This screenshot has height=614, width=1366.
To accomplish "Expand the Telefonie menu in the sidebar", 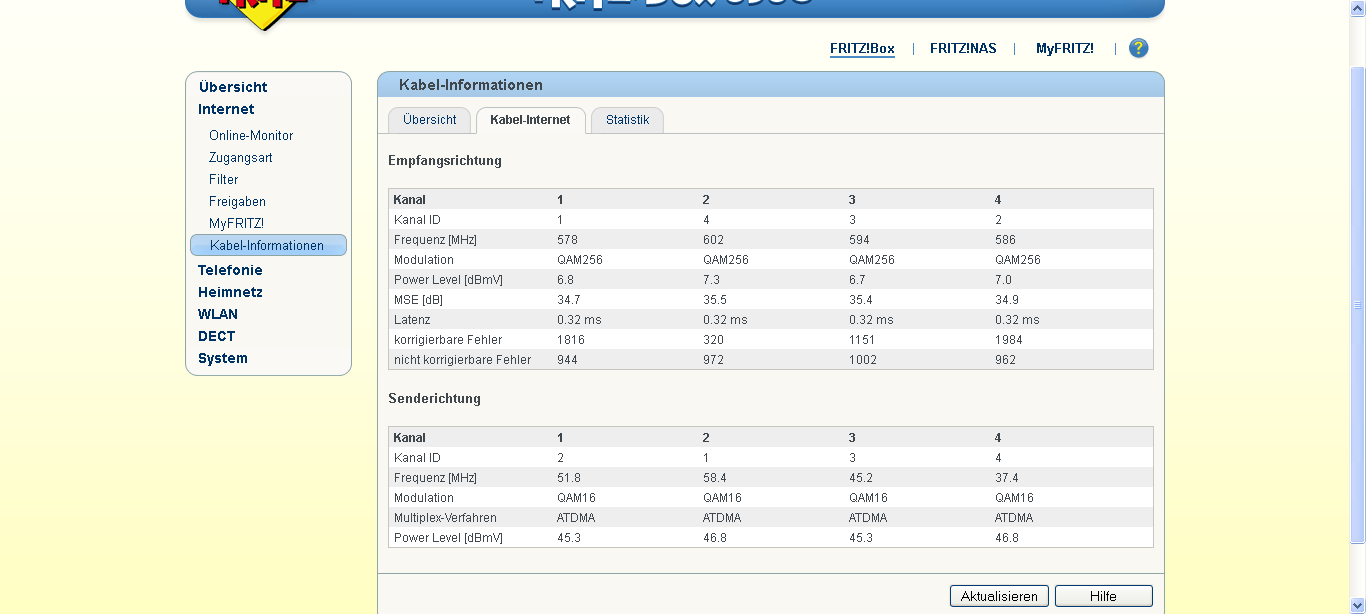I will pyautogui.click(x=230, y=270).
